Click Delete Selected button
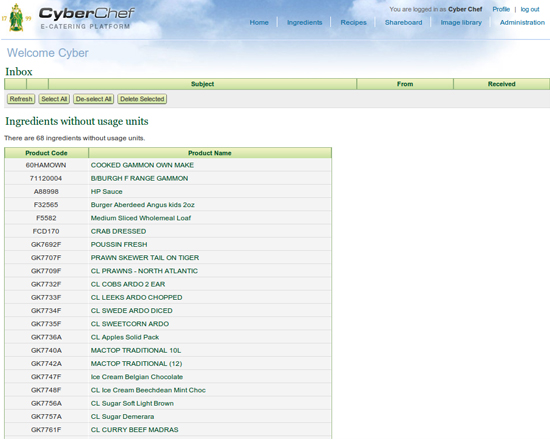 (x=142, y=99)
